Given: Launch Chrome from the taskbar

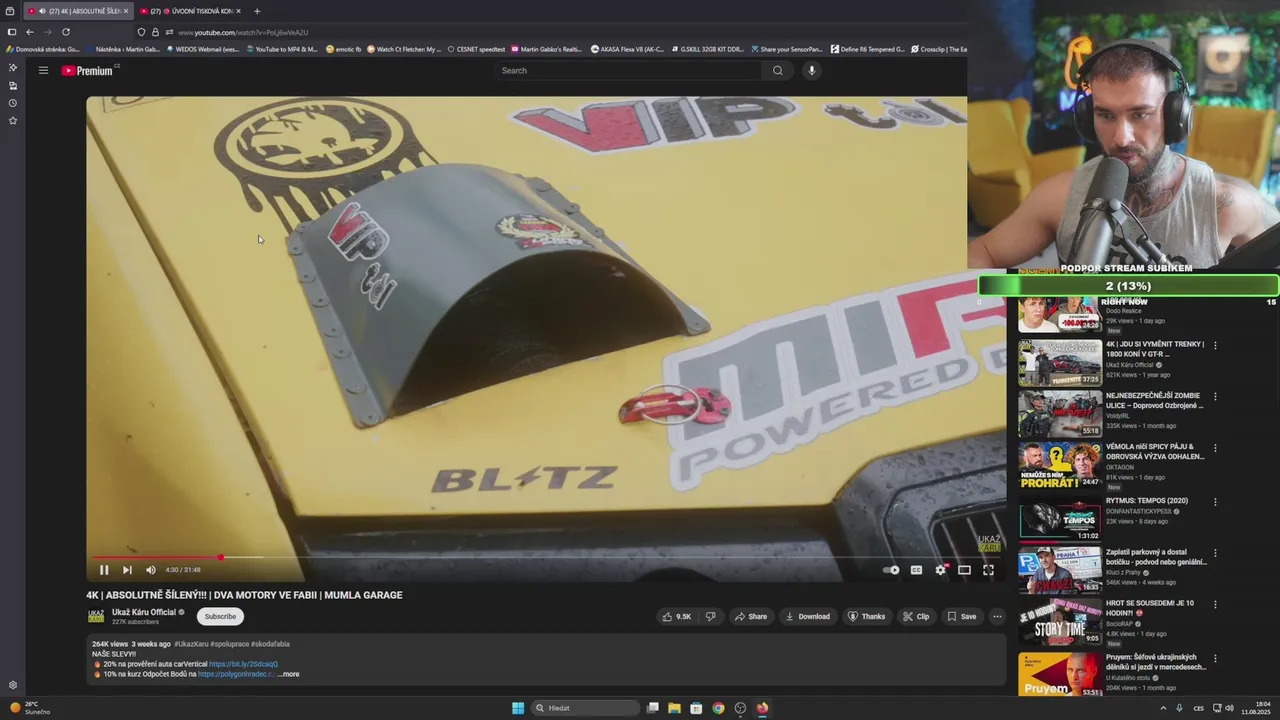Looking at the screenshot, I should click(718, 708).
